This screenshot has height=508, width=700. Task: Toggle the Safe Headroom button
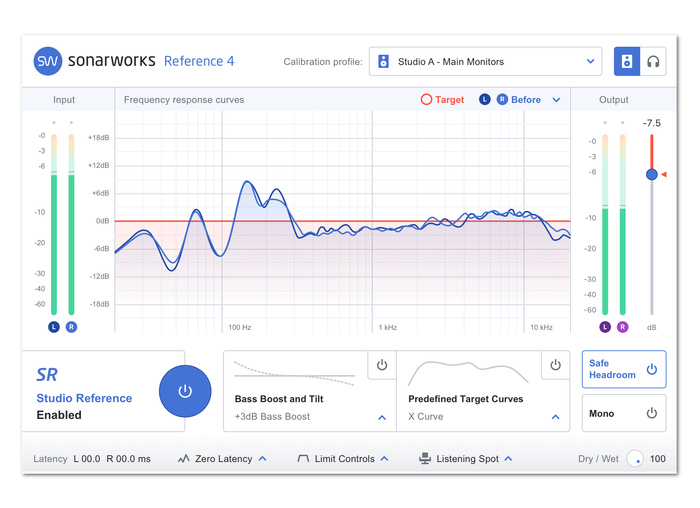point(624,369)
